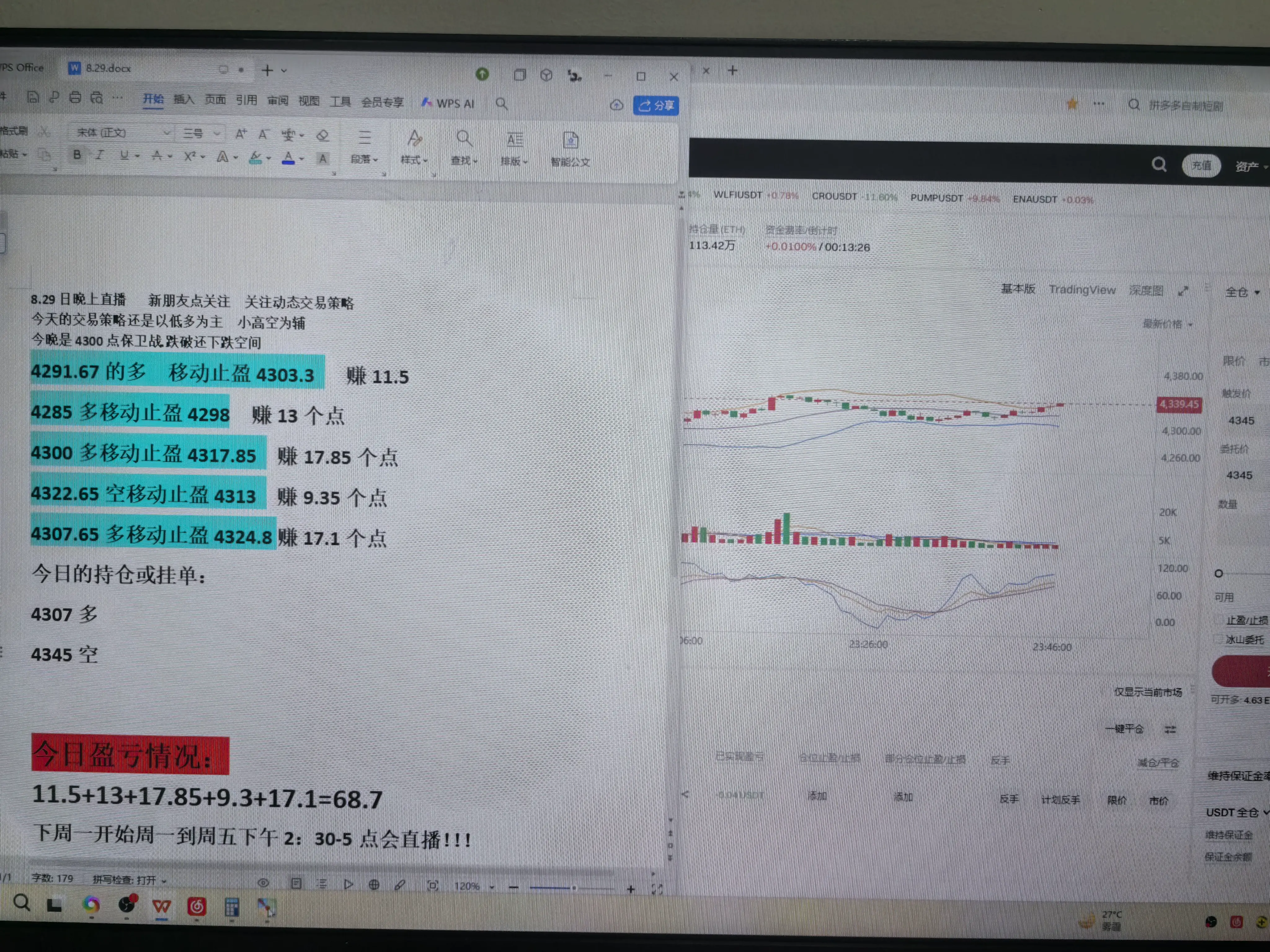Viewport: 1270px width, 952px height.
Task: Print the document using printer icon
Action: tap(75, 98)
